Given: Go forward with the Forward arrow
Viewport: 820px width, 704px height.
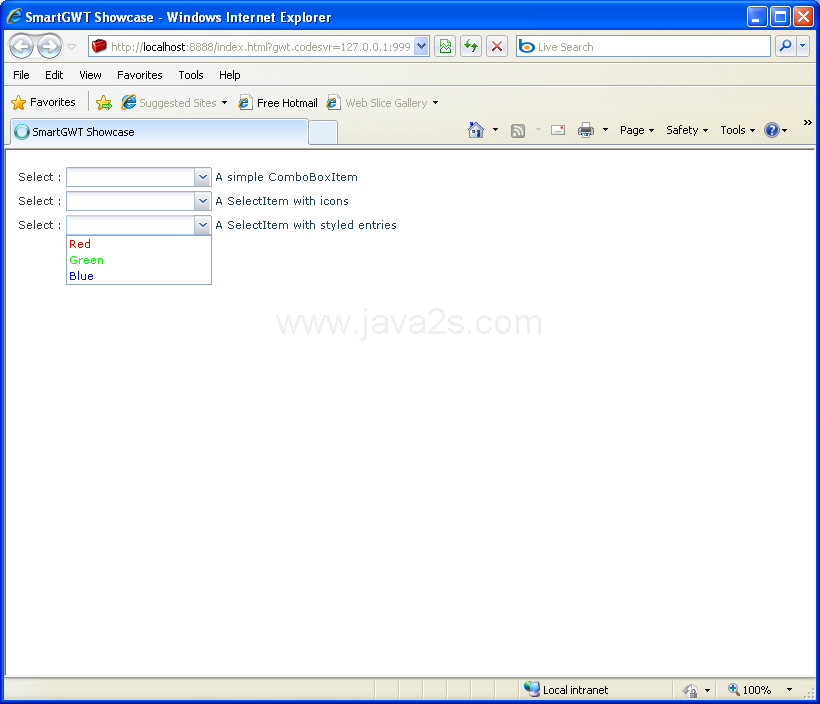Looking at the screenshot, I should (x=50, y=47).
